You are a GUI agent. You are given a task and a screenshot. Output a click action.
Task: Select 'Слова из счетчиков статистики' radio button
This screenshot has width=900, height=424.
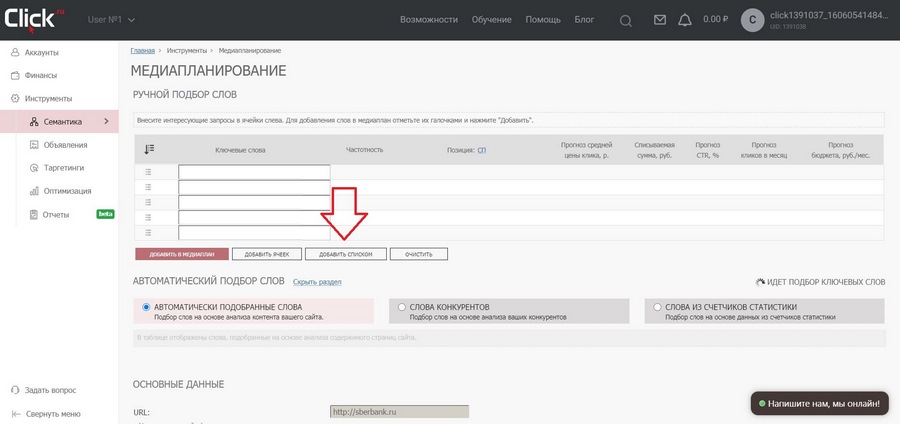[656, 307]
